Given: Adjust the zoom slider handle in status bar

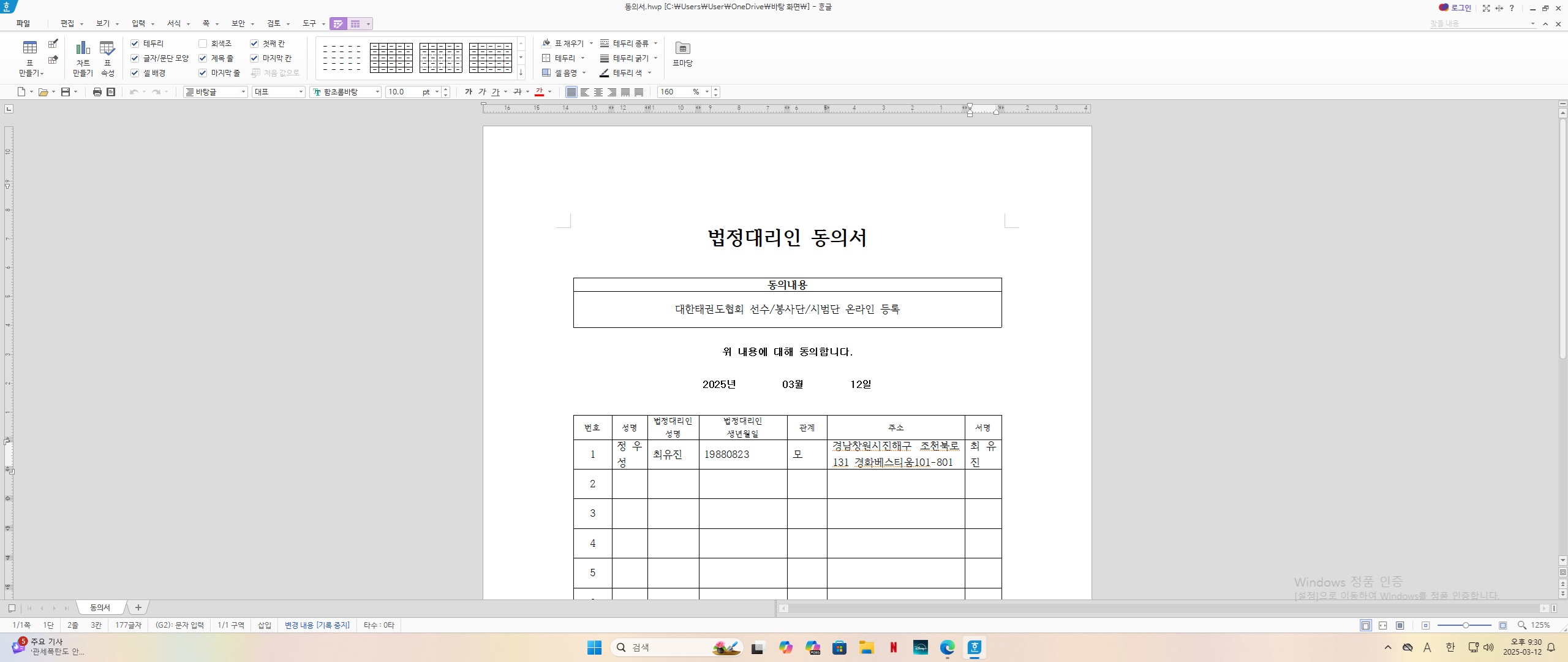Looking at the screenshot, I should click(1466, 625).
